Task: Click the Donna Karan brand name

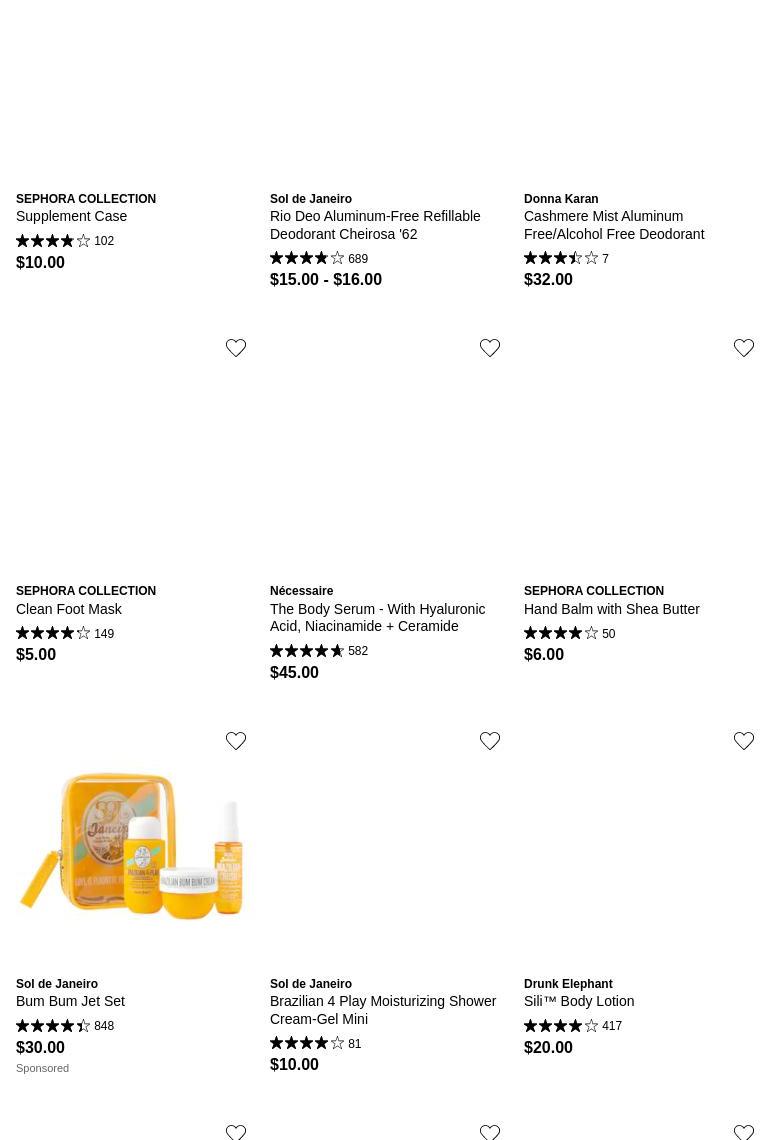Action: (561, 198)
